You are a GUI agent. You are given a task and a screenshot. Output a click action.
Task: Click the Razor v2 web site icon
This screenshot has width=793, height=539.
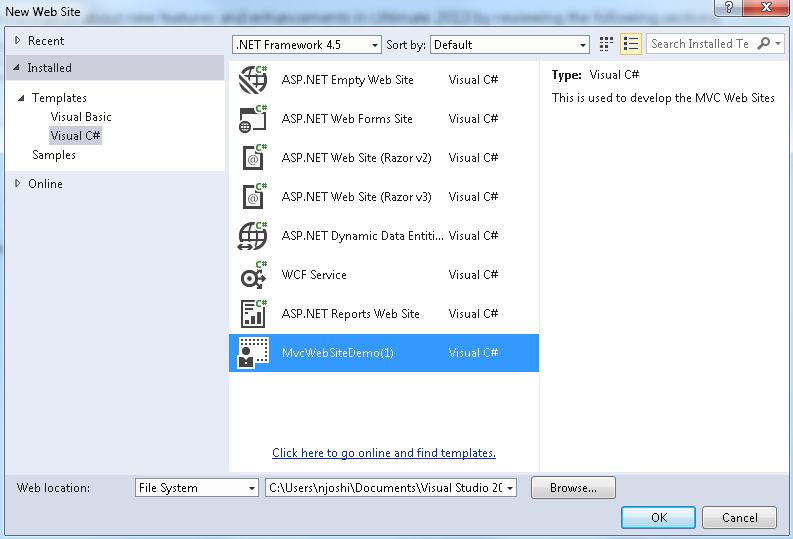click(254, 158)
